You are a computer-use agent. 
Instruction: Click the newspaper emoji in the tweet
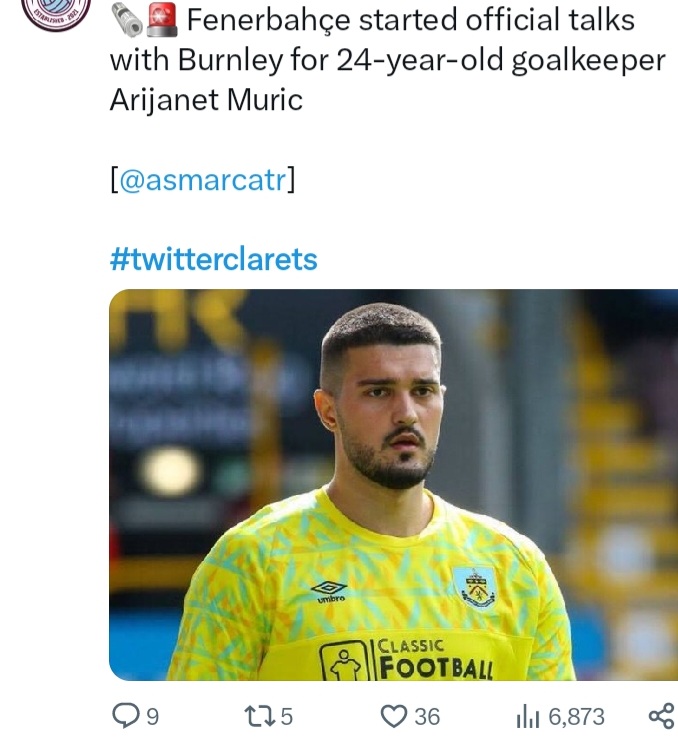pos(127,19)
